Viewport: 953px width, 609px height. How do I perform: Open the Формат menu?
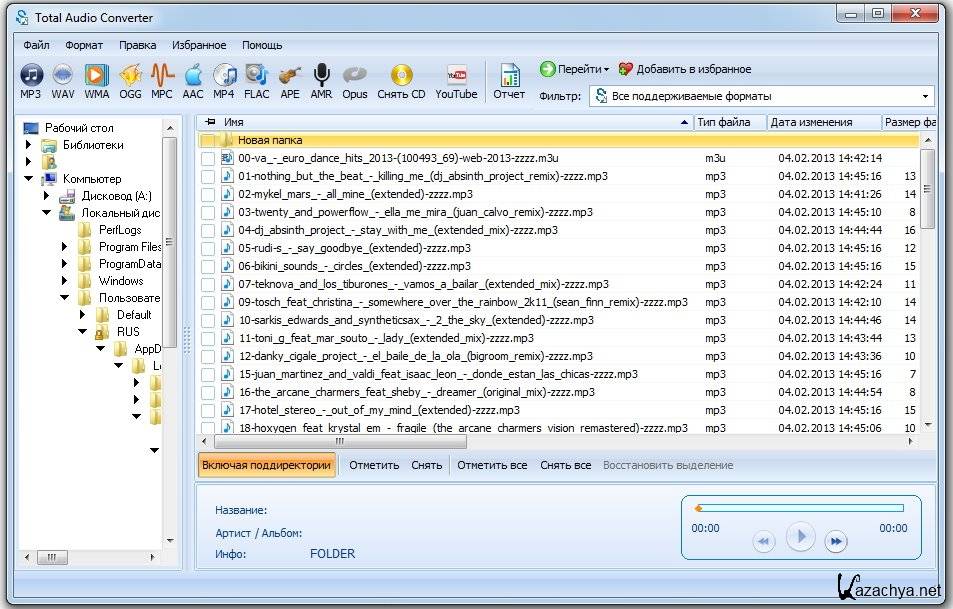point(84,45)
